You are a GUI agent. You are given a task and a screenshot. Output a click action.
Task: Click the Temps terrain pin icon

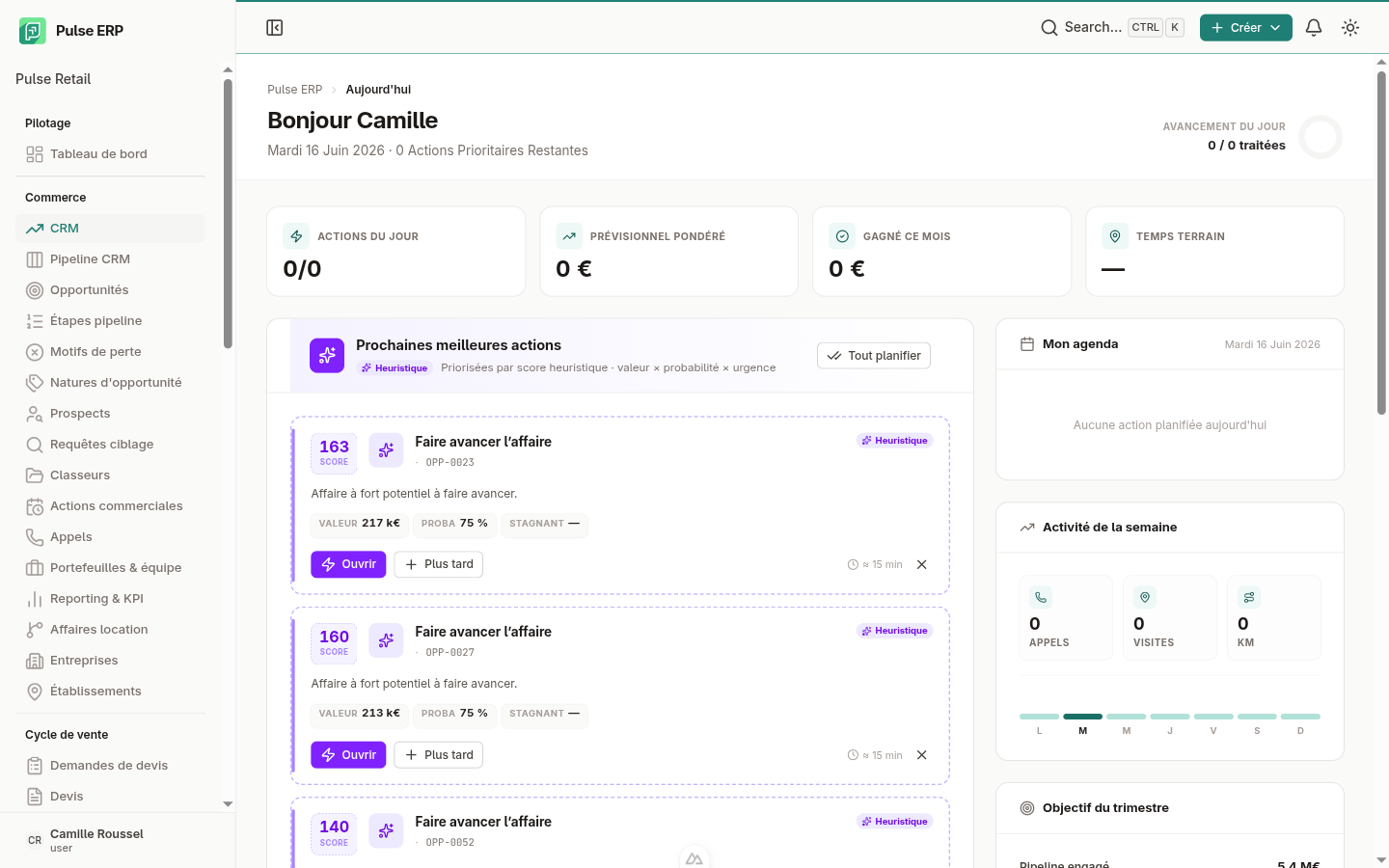tap(1115, 236)
